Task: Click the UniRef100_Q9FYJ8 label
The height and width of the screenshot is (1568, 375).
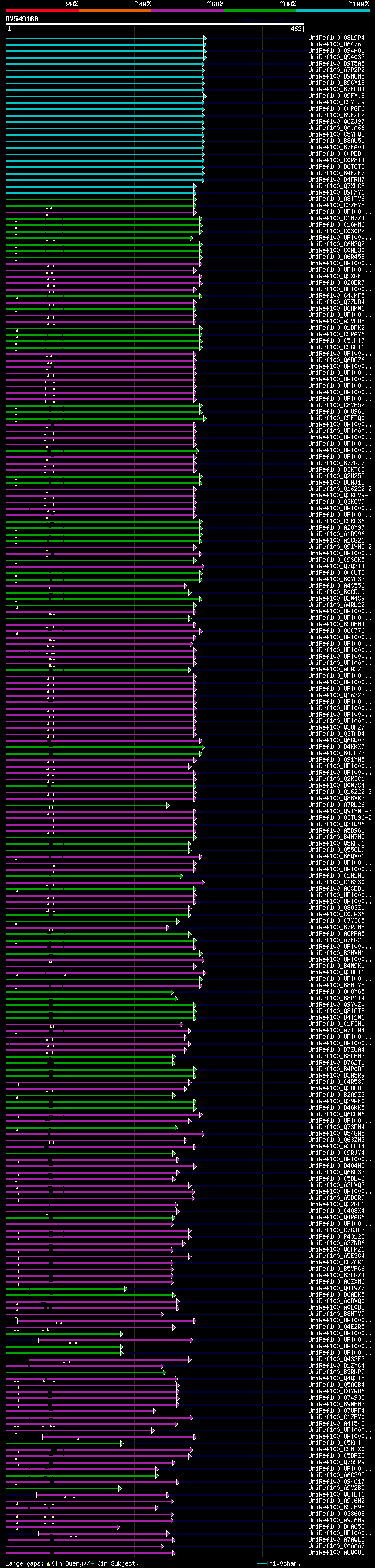Action: pyautogui.click(x=337, y=96)
